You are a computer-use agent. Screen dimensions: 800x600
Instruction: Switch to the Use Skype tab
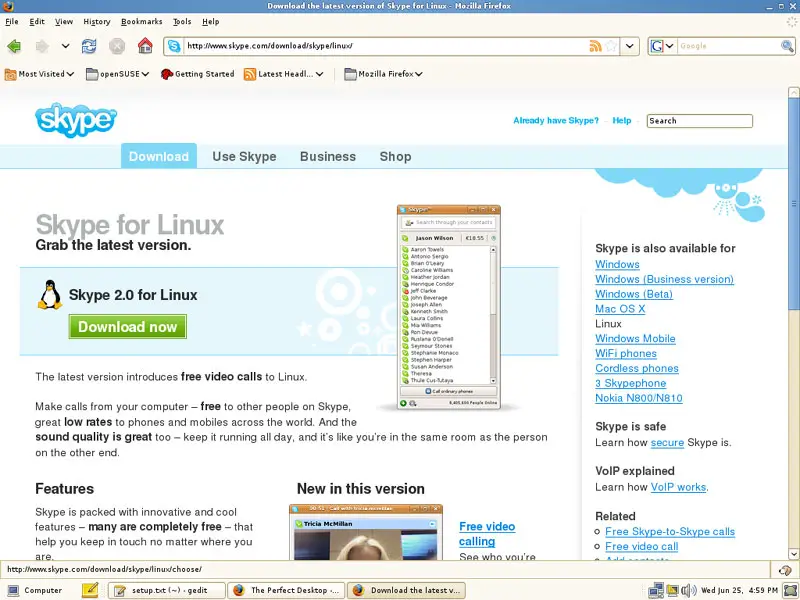(x=244, y=156)
